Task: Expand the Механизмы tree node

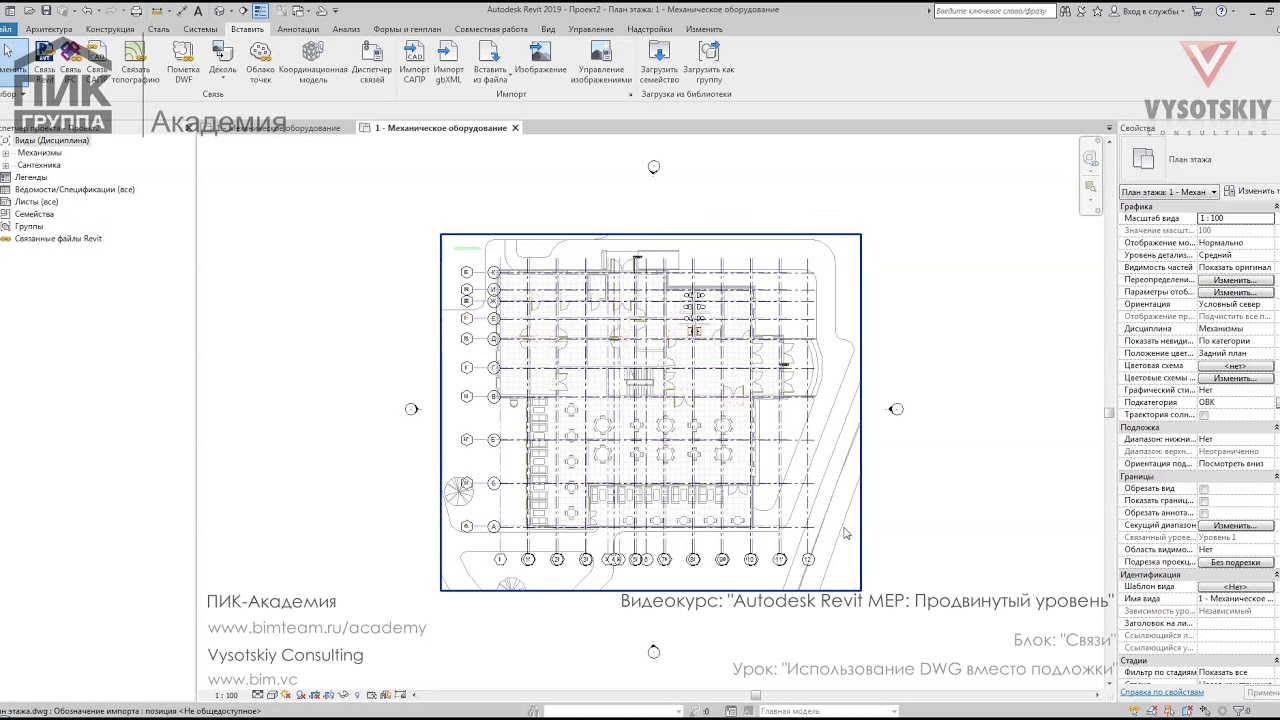Action: (x=6, y=153)
